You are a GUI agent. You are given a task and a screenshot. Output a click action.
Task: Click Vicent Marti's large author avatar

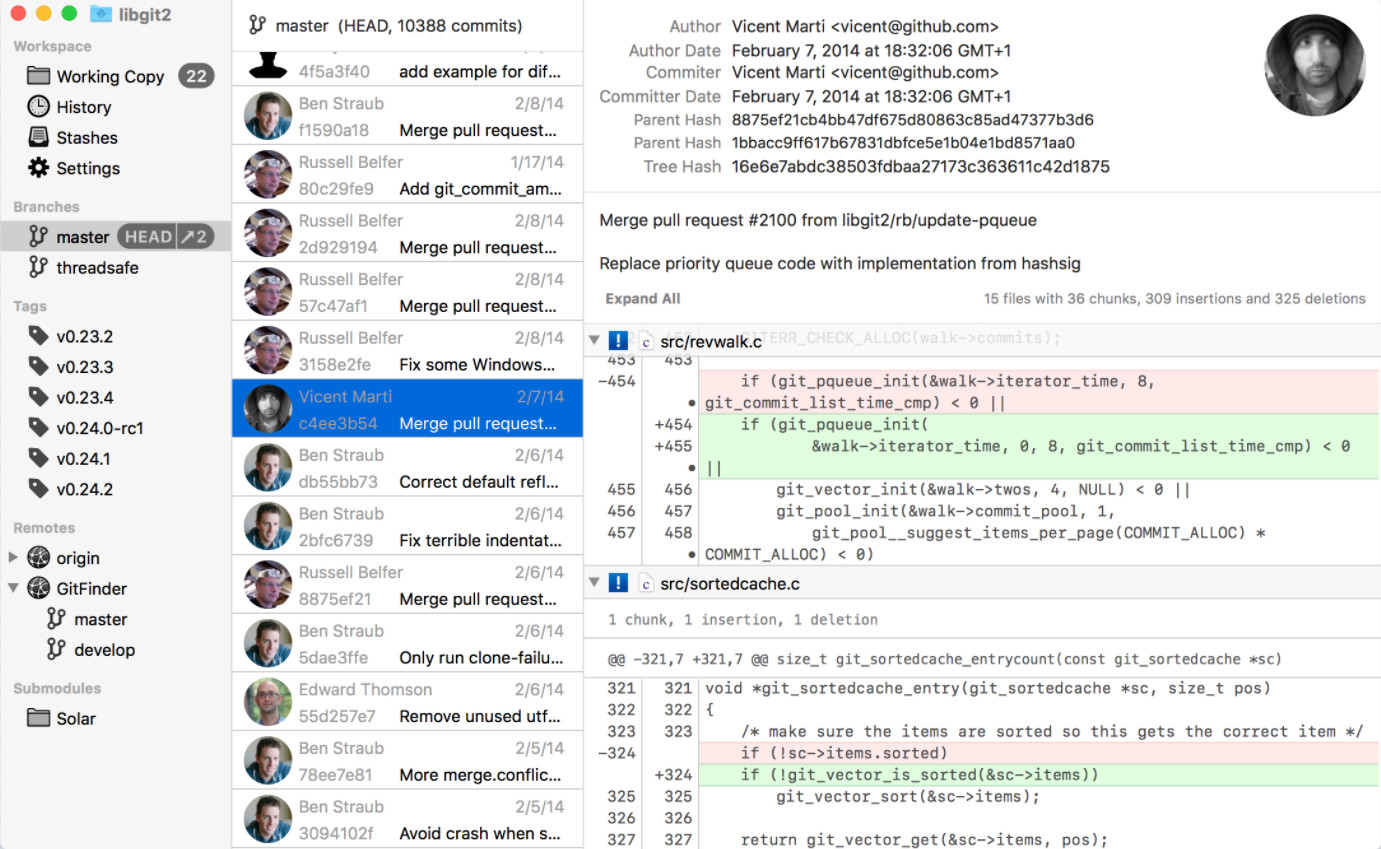[x=1314, y=65]
